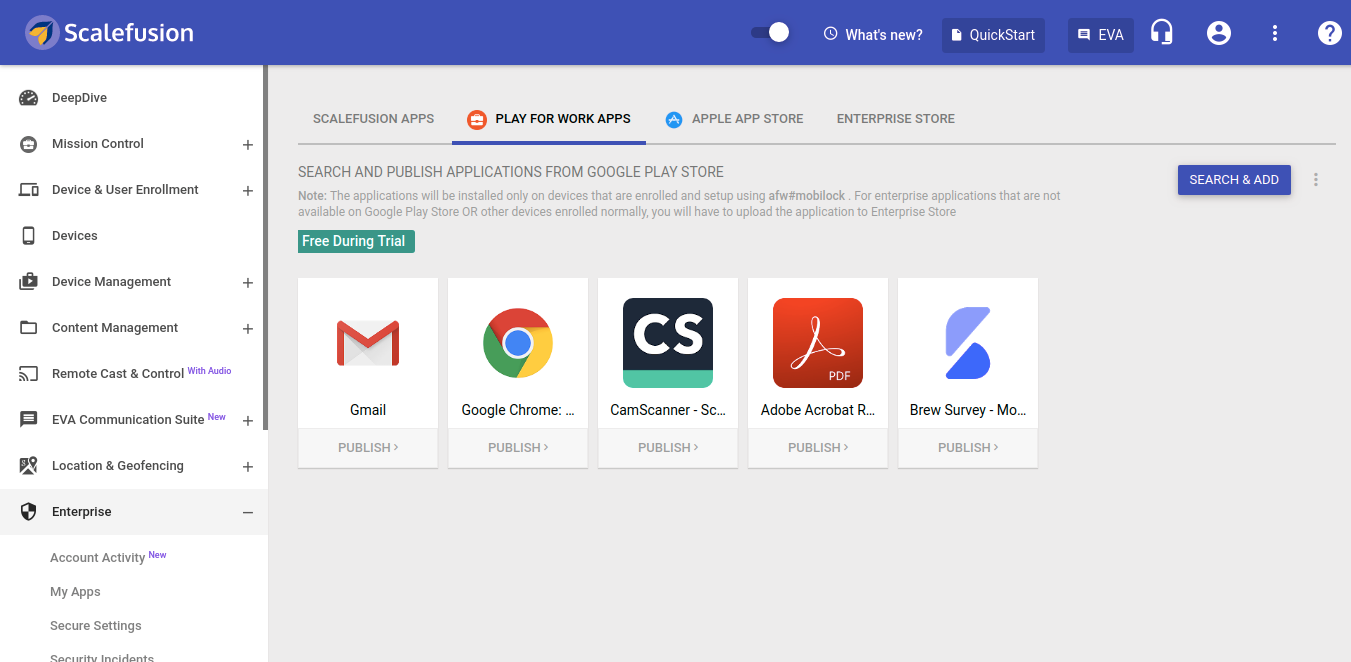The height and width of the screenshot is (662, 1351).
Task: Switch to the Apple App Store tab
Action: pyautogui.click(x=735, y=119)
